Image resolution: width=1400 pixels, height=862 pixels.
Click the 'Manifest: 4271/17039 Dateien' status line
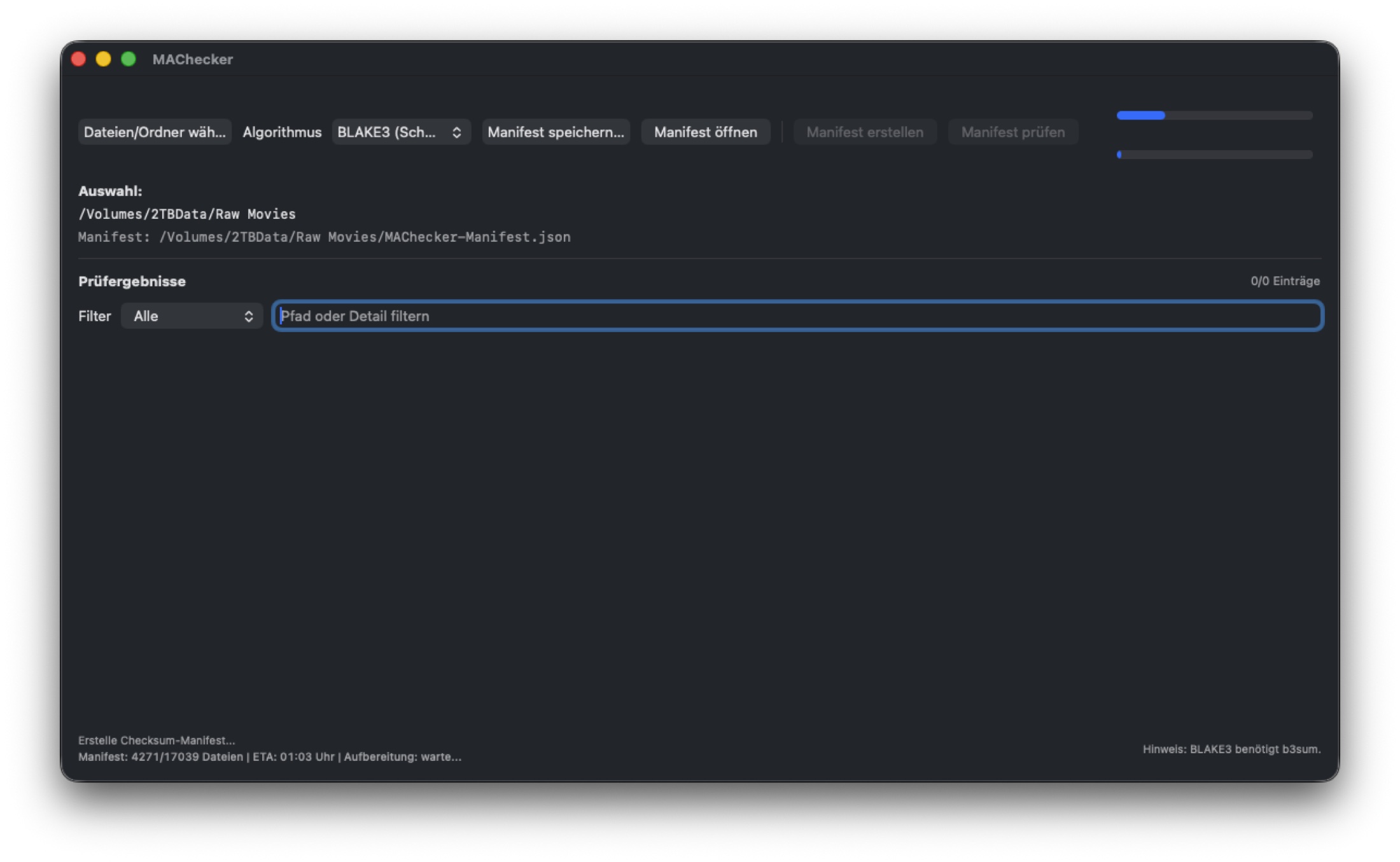click(x=270, y=757)
